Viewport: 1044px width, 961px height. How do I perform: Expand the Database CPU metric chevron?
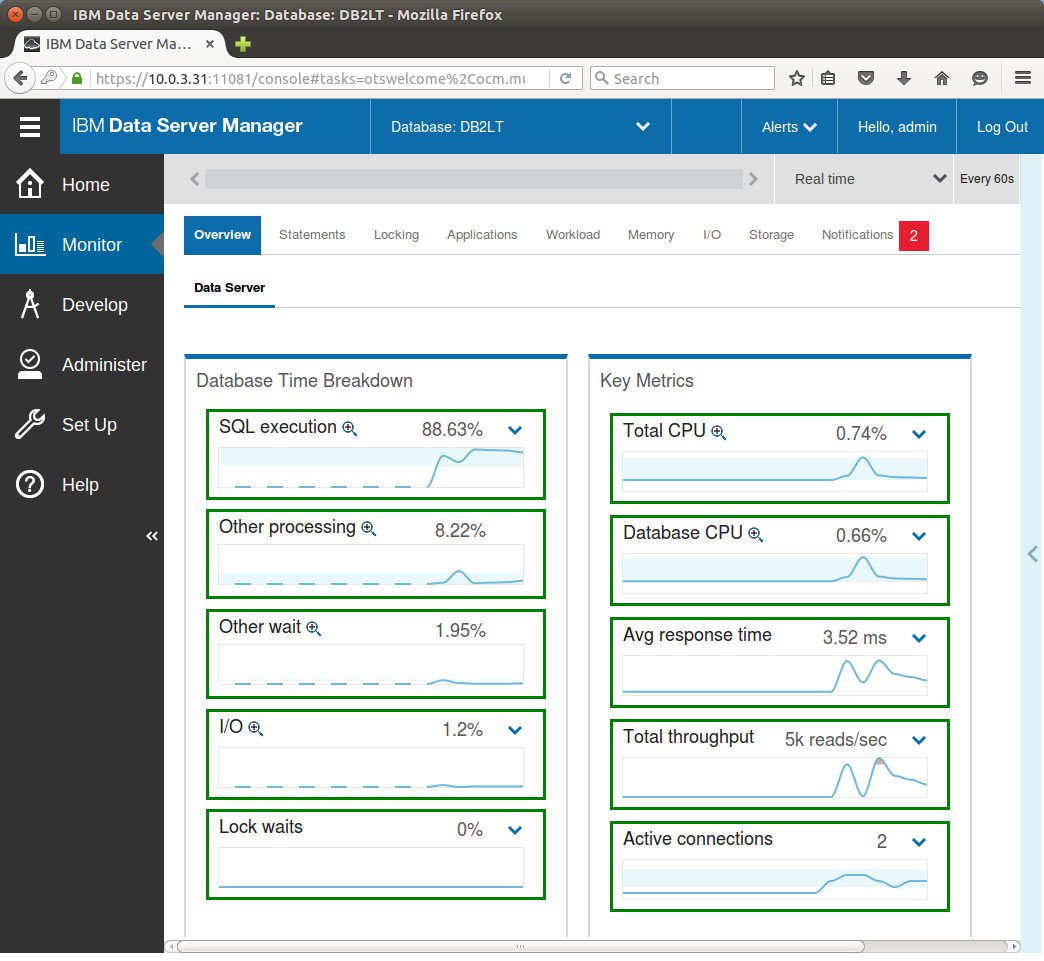tap(919, 536)
